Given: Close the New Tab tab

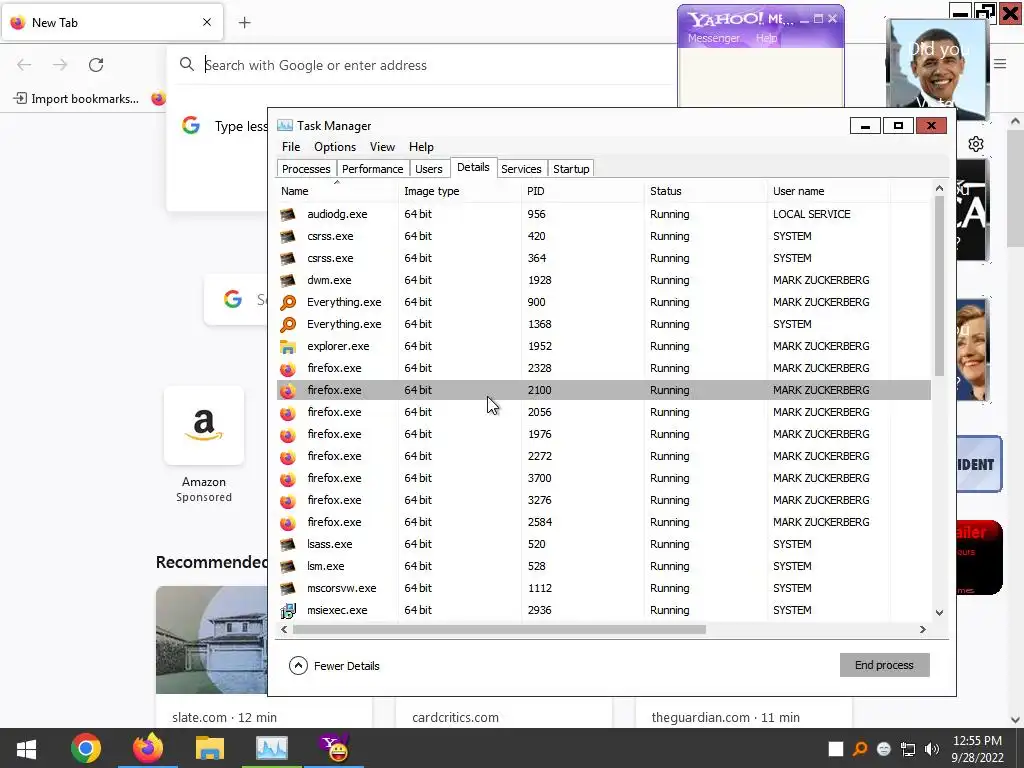Looking at the screenshot, I should point(207,22).
